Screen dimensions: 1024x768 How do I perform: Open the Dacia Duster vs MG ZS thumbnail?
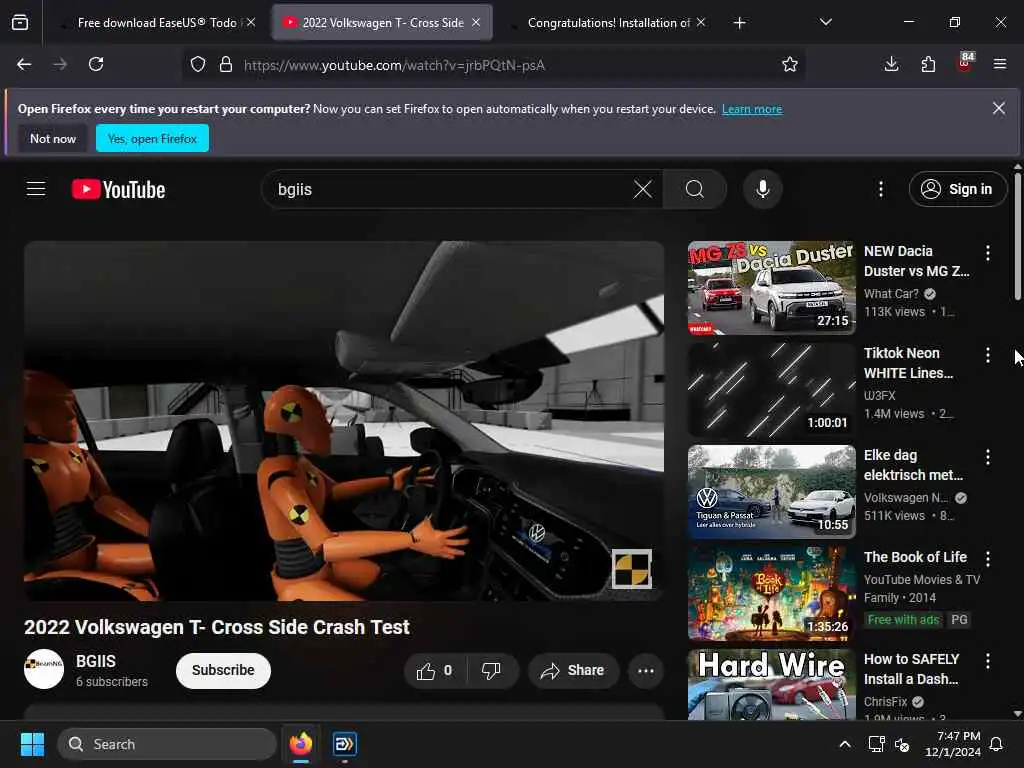point(771,288)
